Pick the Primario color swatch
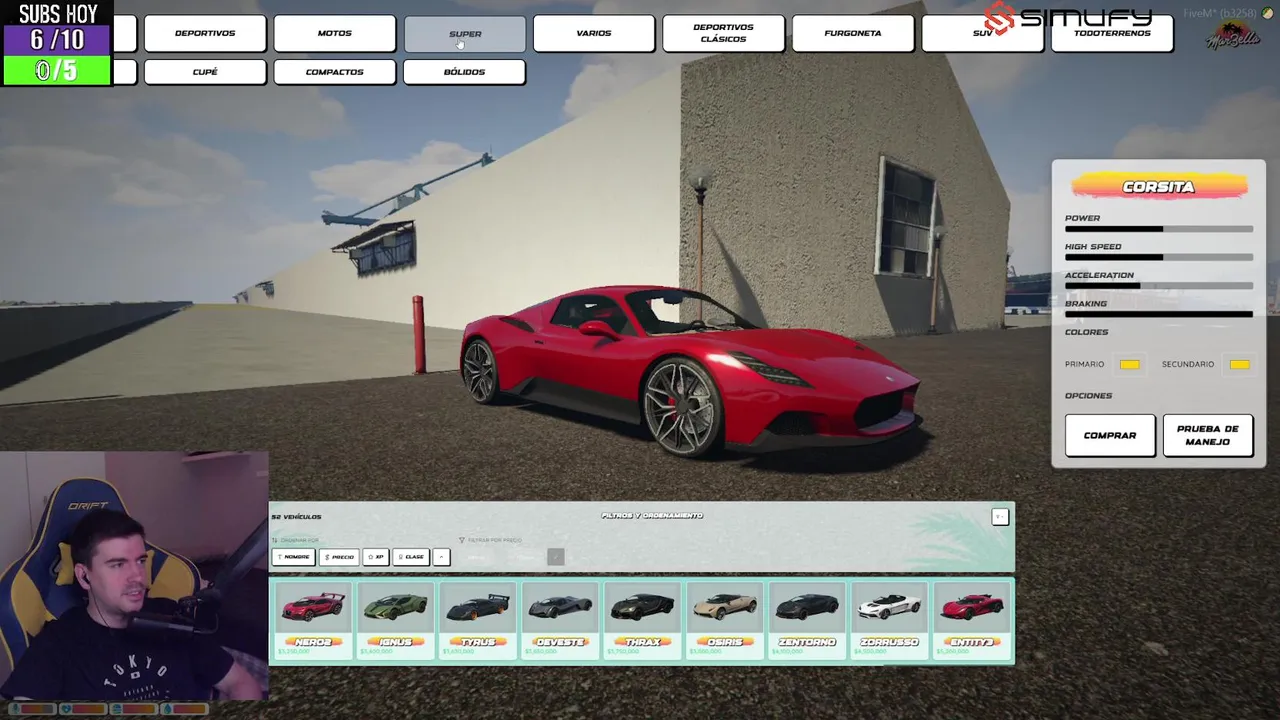Image resolution: width=1280 pixels, height=720 pixels. tap(1130, 364)
